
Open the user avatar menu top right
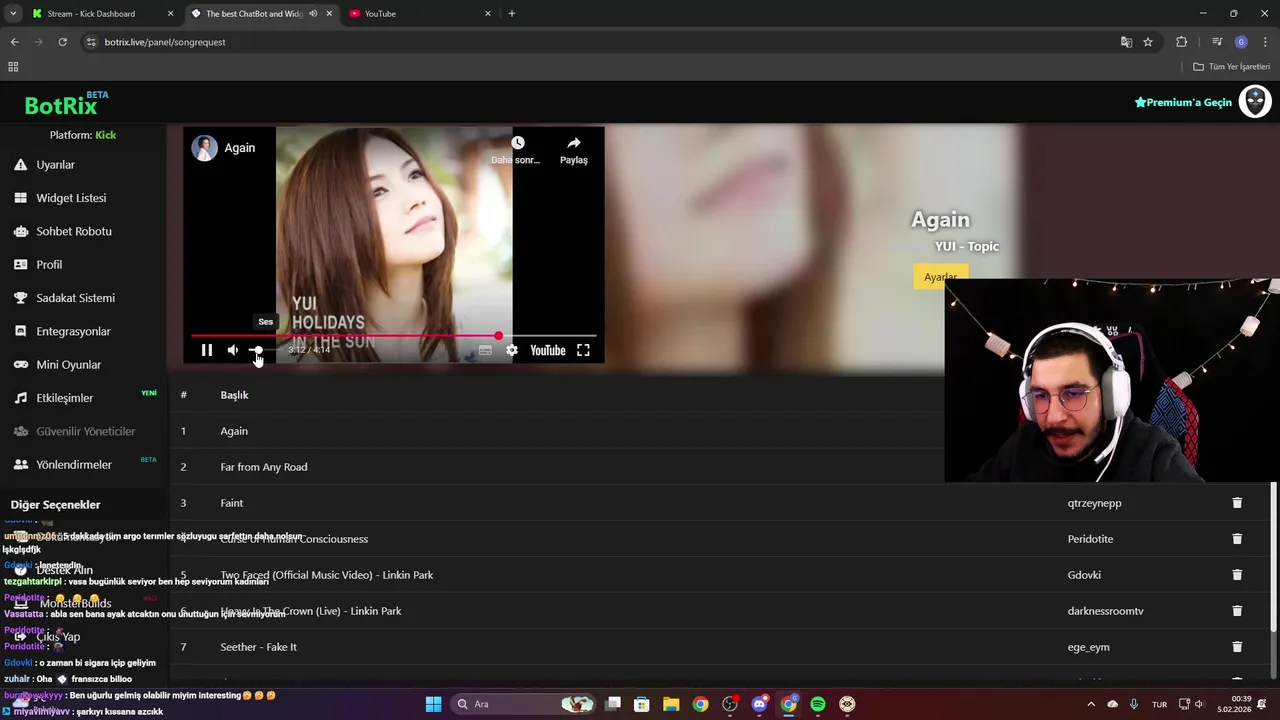point(1255,101)
